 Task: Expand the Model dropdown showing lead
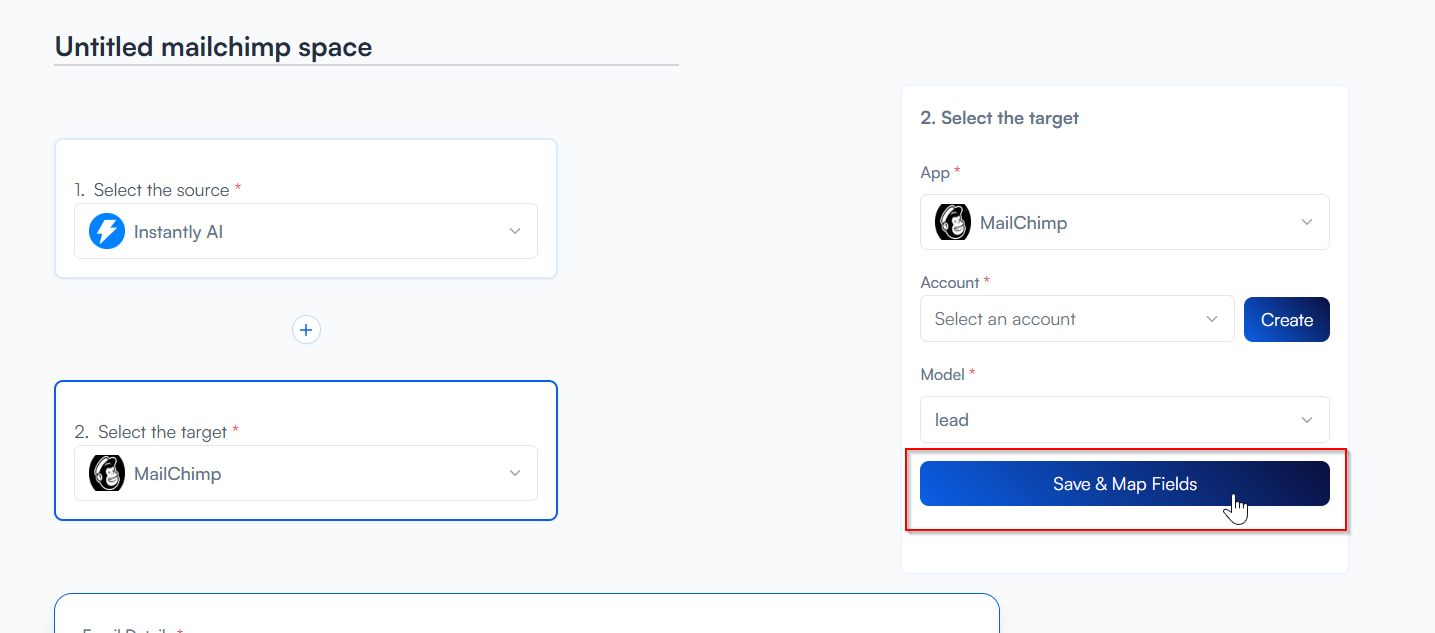[1124, 420]
